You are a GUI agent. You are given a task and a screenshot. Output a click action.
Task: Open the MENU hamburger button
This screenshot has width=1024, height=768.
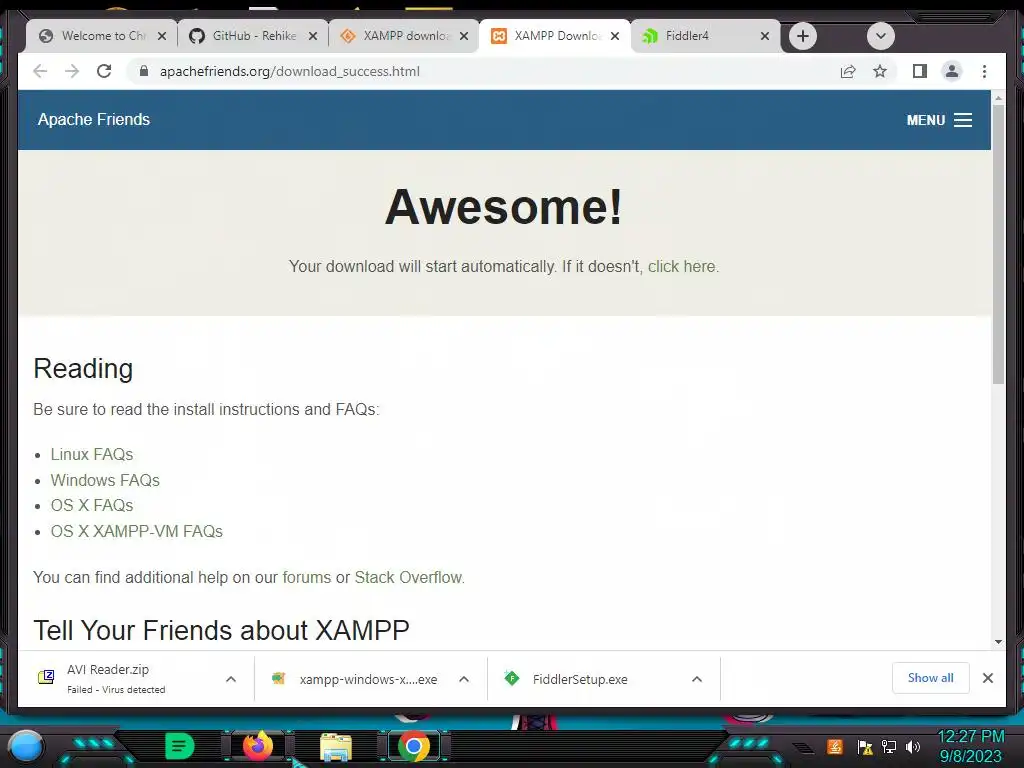coord(939,120)
